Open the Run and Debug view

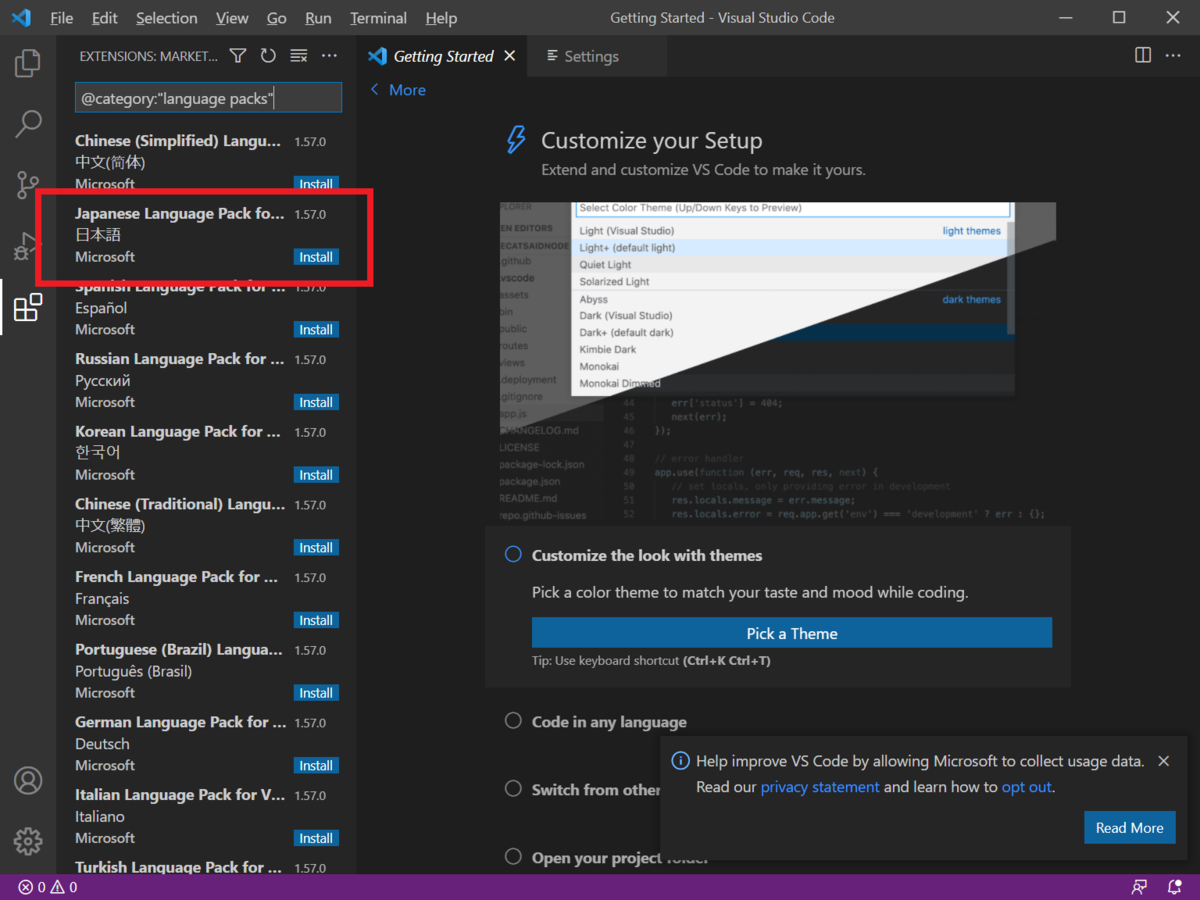point(28,246)
